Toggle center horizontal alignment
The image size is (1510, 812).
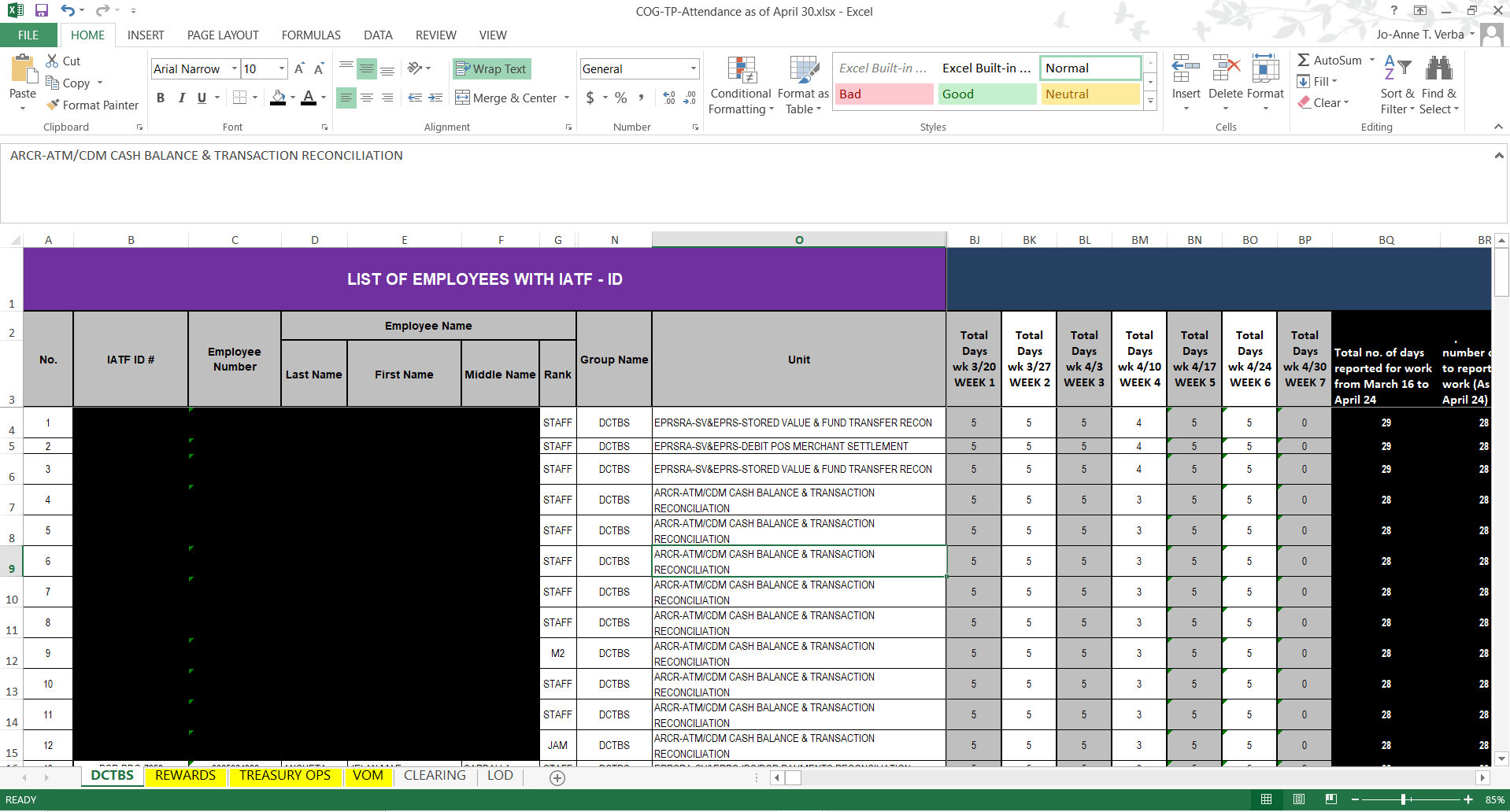tap(367, 98)
